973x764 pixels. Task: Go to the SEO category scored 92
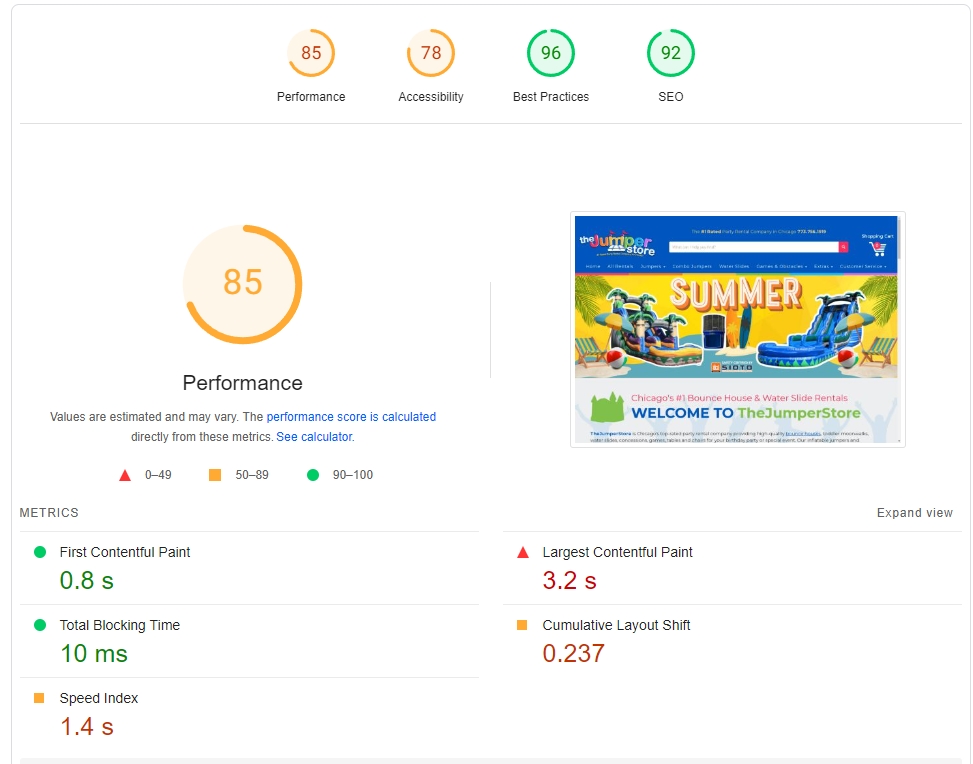671,53
